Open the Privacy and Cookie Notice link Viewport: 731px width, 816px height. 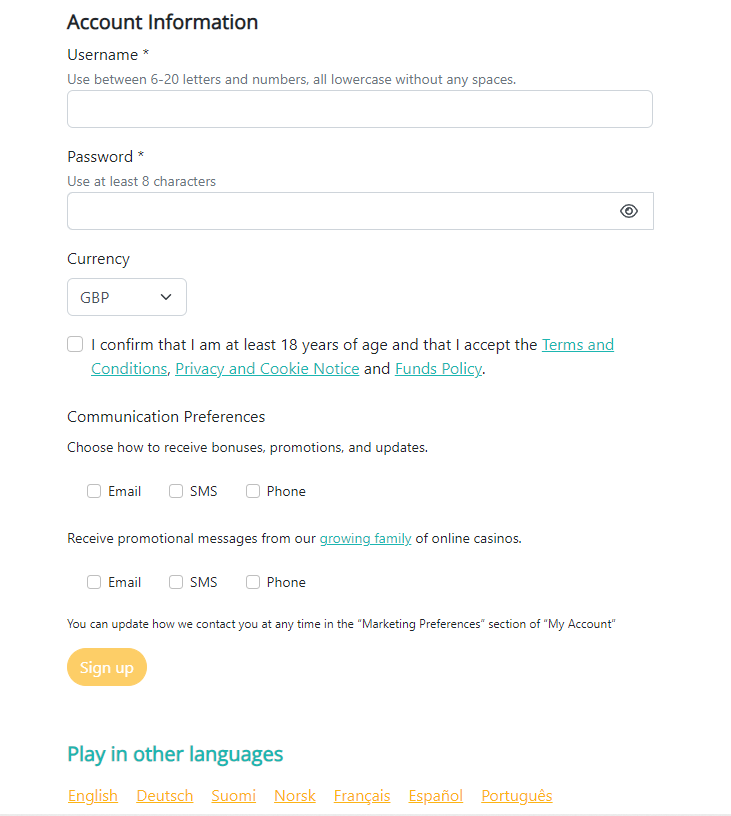(267, 368)
